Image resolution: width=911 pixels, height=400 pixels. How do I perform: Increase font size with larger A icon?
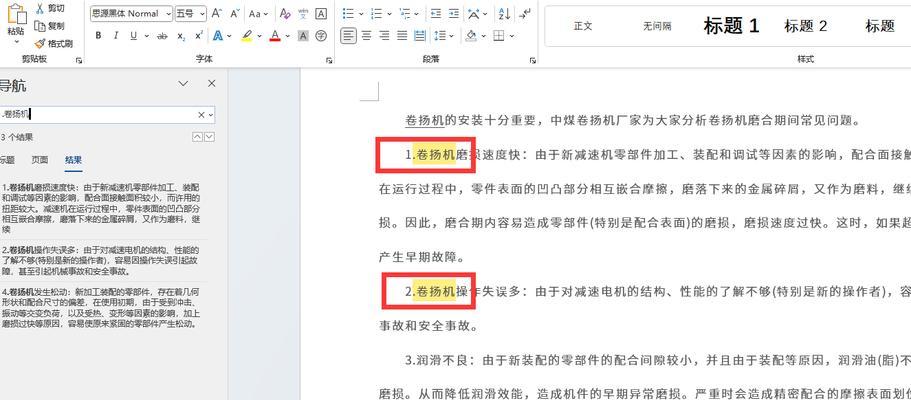(x=216, y=13)
